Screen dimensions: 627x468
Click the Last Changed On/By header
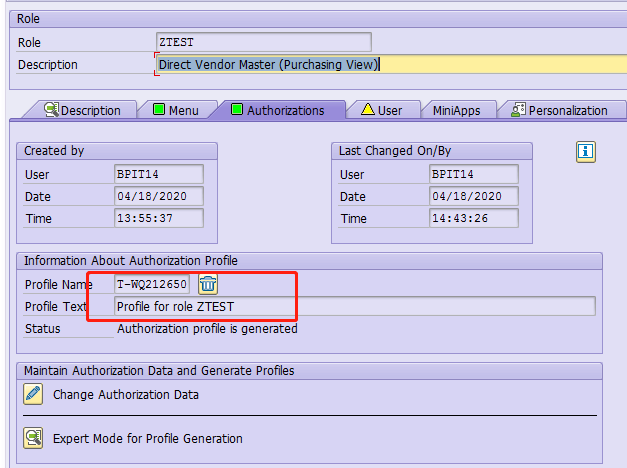432,151
